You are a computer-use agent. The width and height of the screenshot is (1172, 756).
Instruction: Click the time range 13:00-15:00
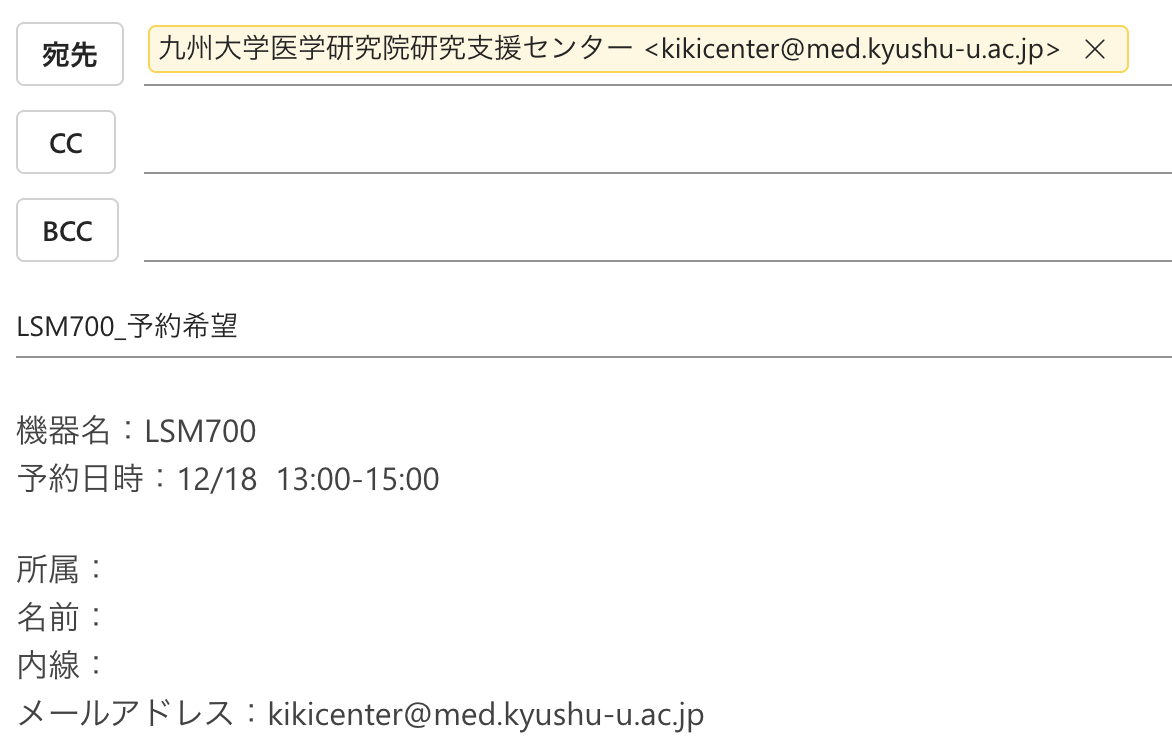click(358, 480)
